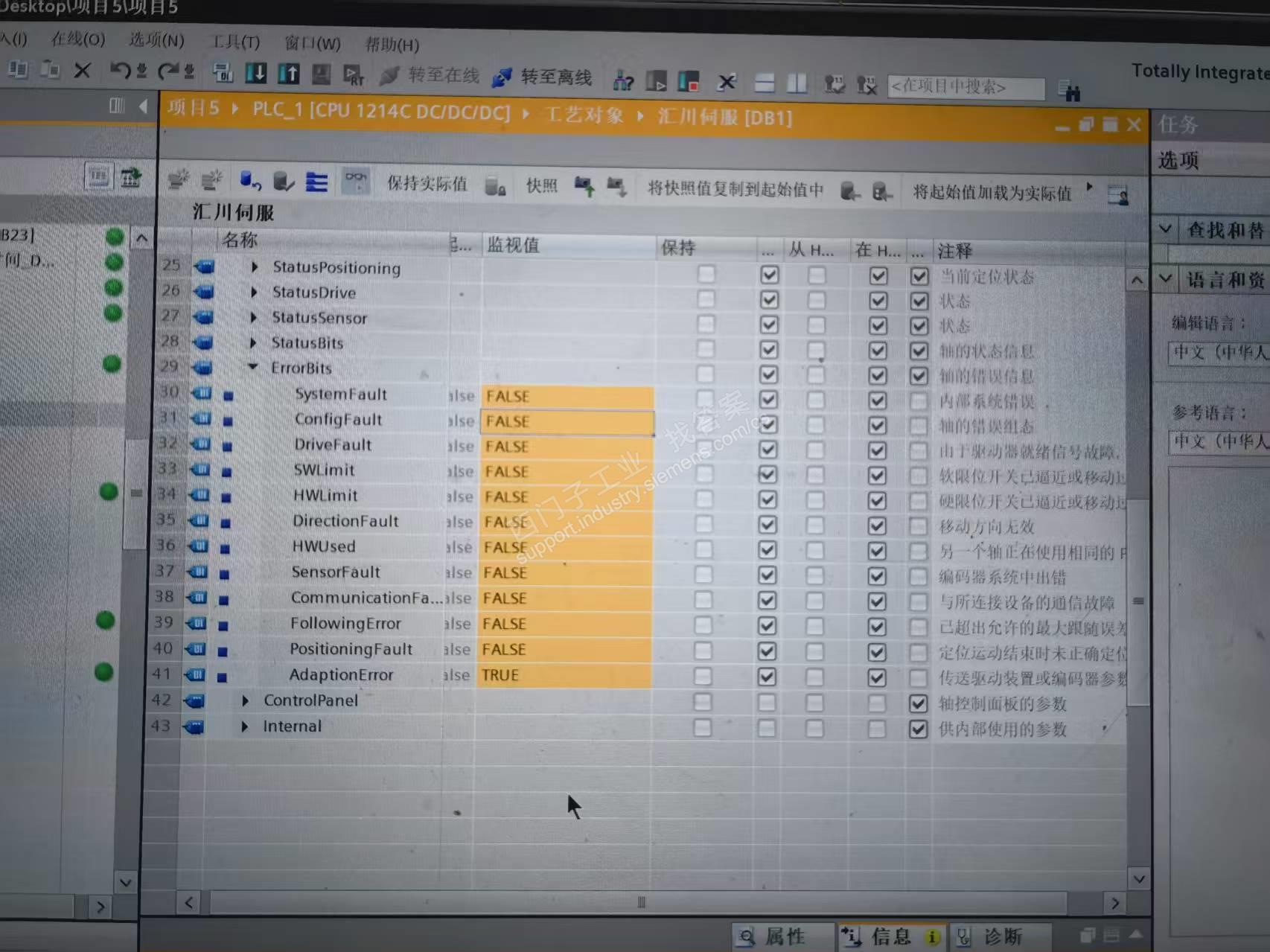Click the 转至在线 button

(429, 75)
